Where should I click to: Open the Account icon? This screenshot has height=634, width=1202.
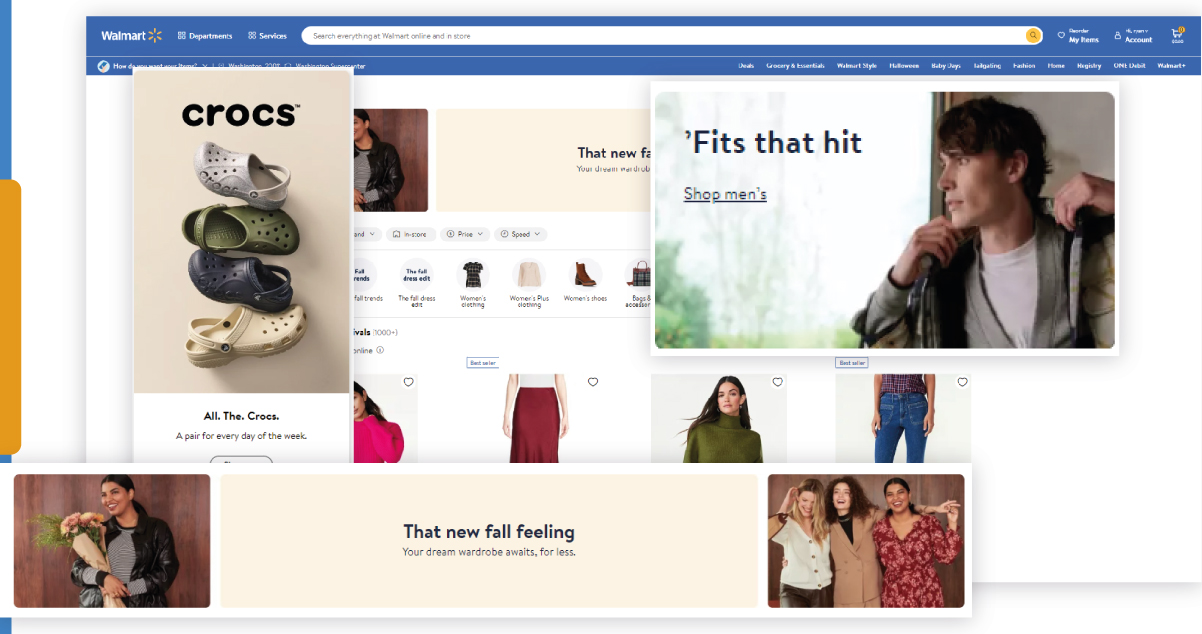(1116, 35)
